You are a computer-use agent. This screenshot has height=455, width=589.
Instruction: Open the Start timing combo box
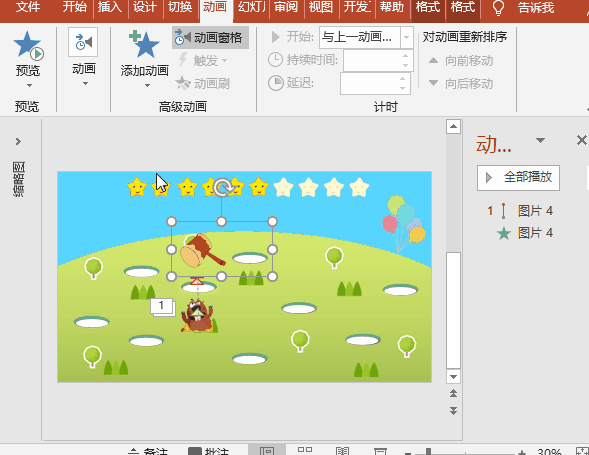[366, 37]
